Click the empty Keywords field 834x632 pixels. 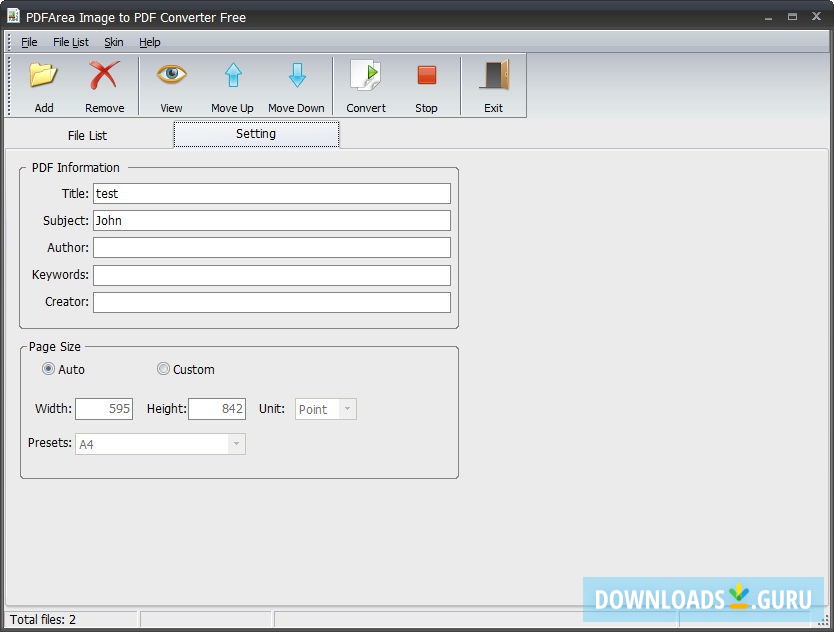point(272,275)
